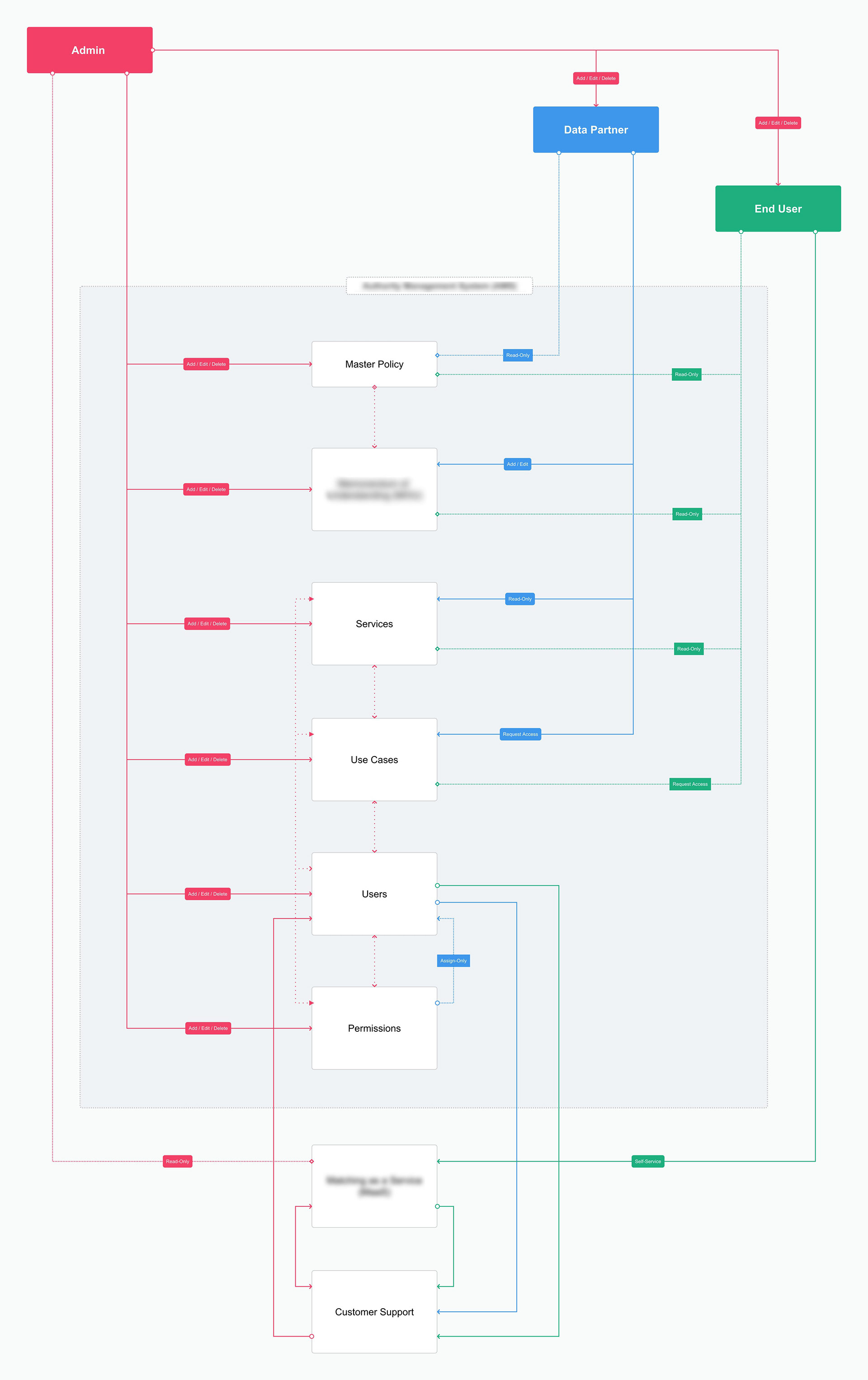The width and height of the screenshot is (868, 1380).
Task: Click the Use Cases node
Action: click(x=374, y=760)
